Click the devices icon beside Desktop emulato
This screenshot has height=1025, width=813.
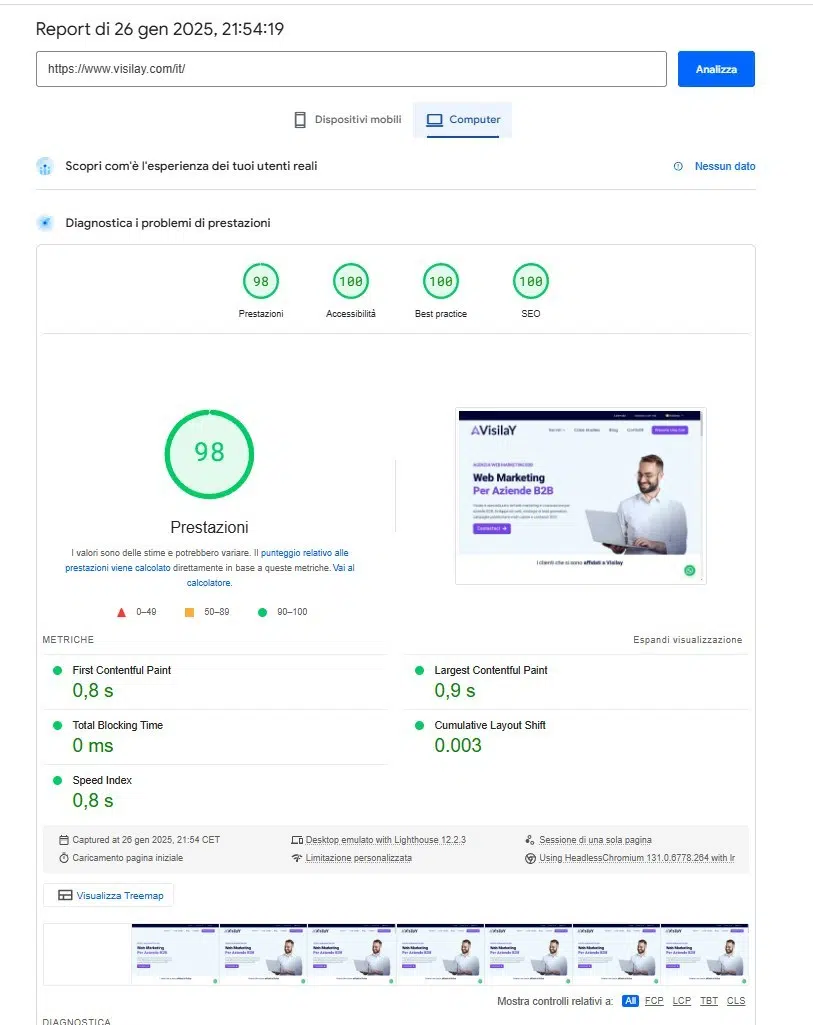point(297,840)
